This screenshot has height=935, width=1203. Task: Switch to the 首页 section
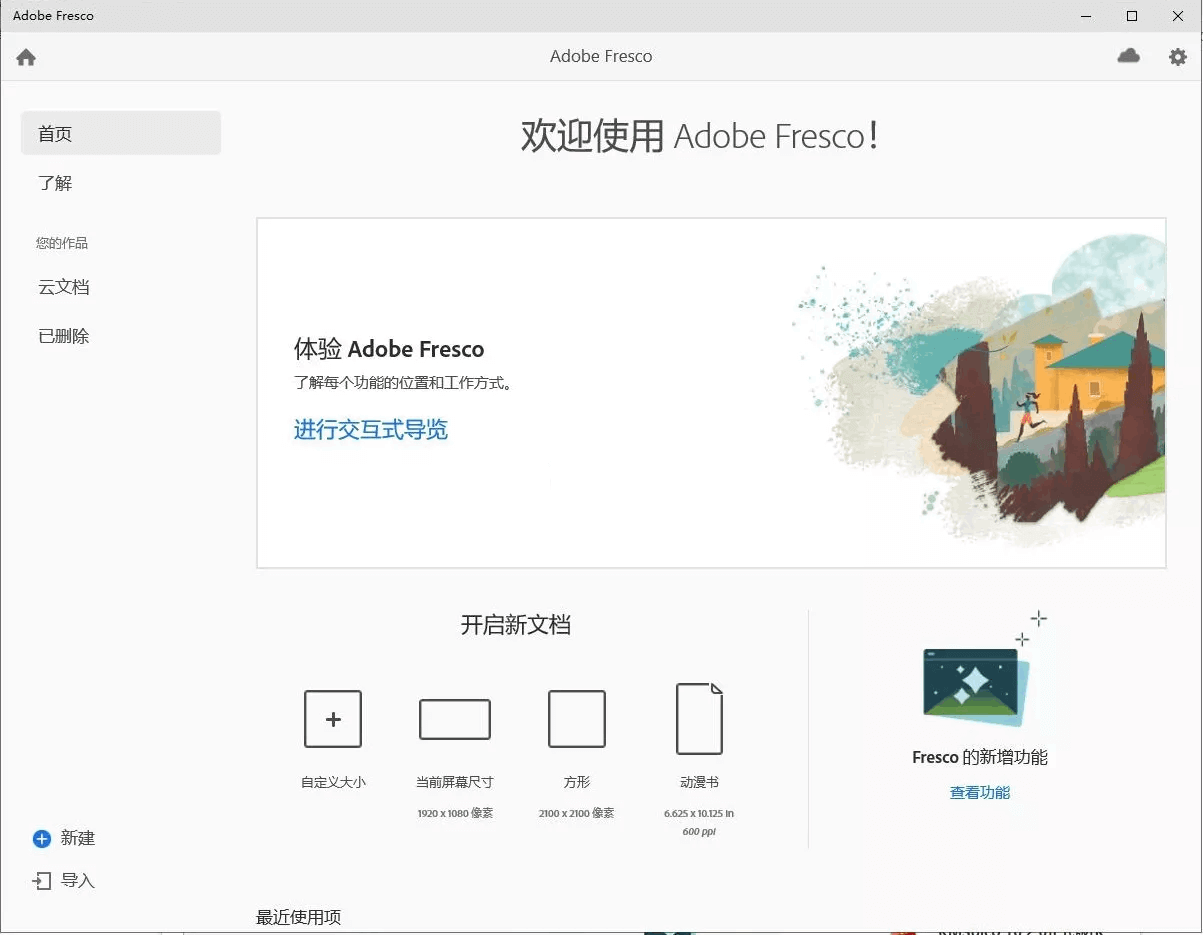click(x=55, y=132)
